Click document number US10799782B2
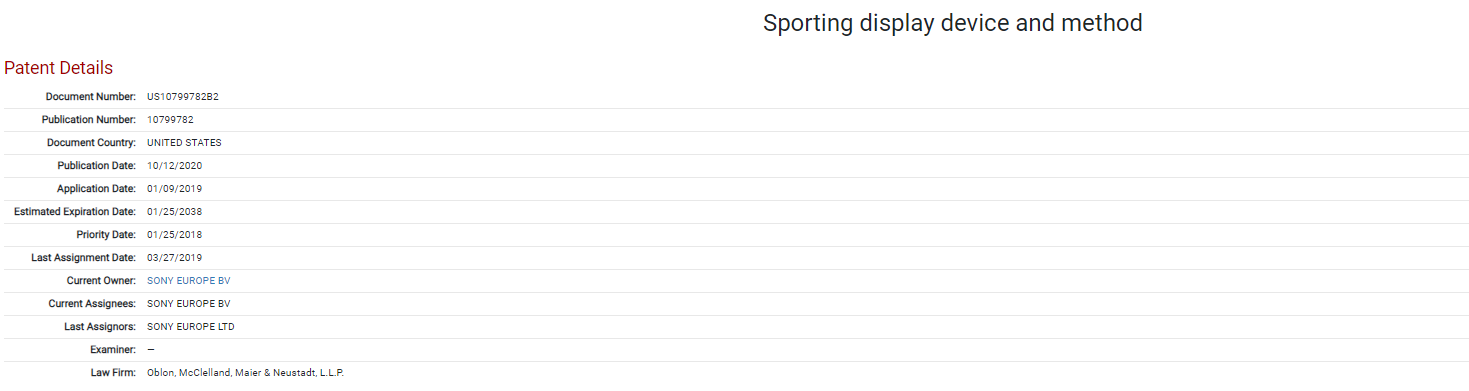Screen dimensions: 1469x391 [x=182, y=97]
